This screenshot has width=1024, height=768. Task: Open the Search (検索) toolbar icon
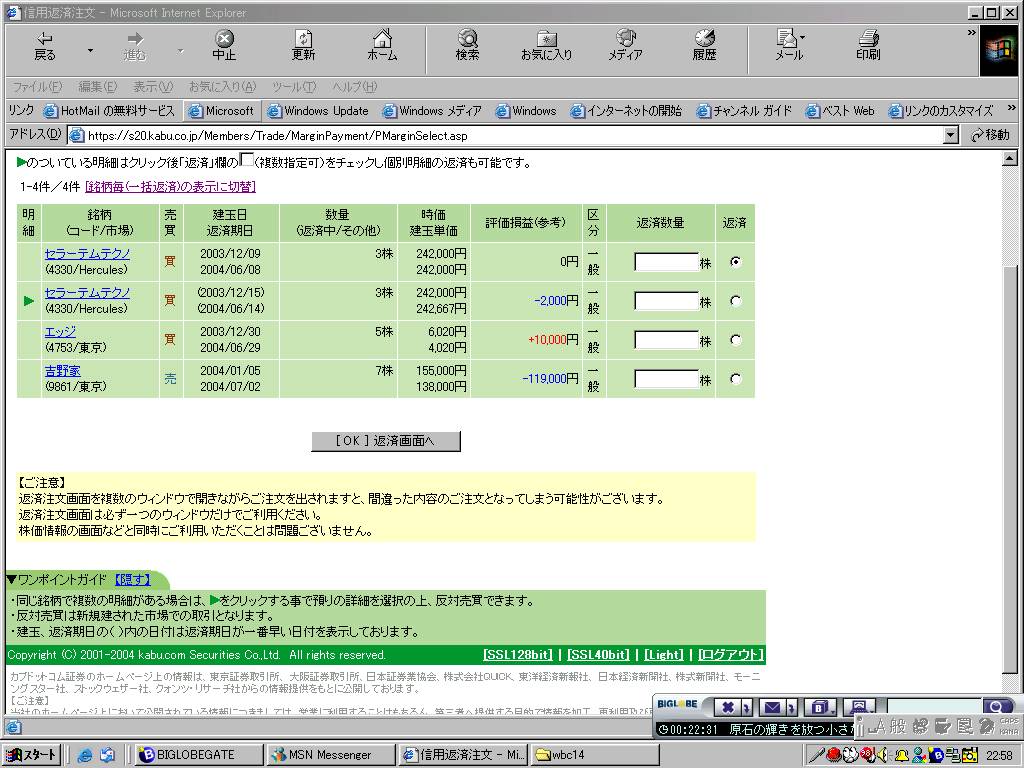[x=467, y=45]
